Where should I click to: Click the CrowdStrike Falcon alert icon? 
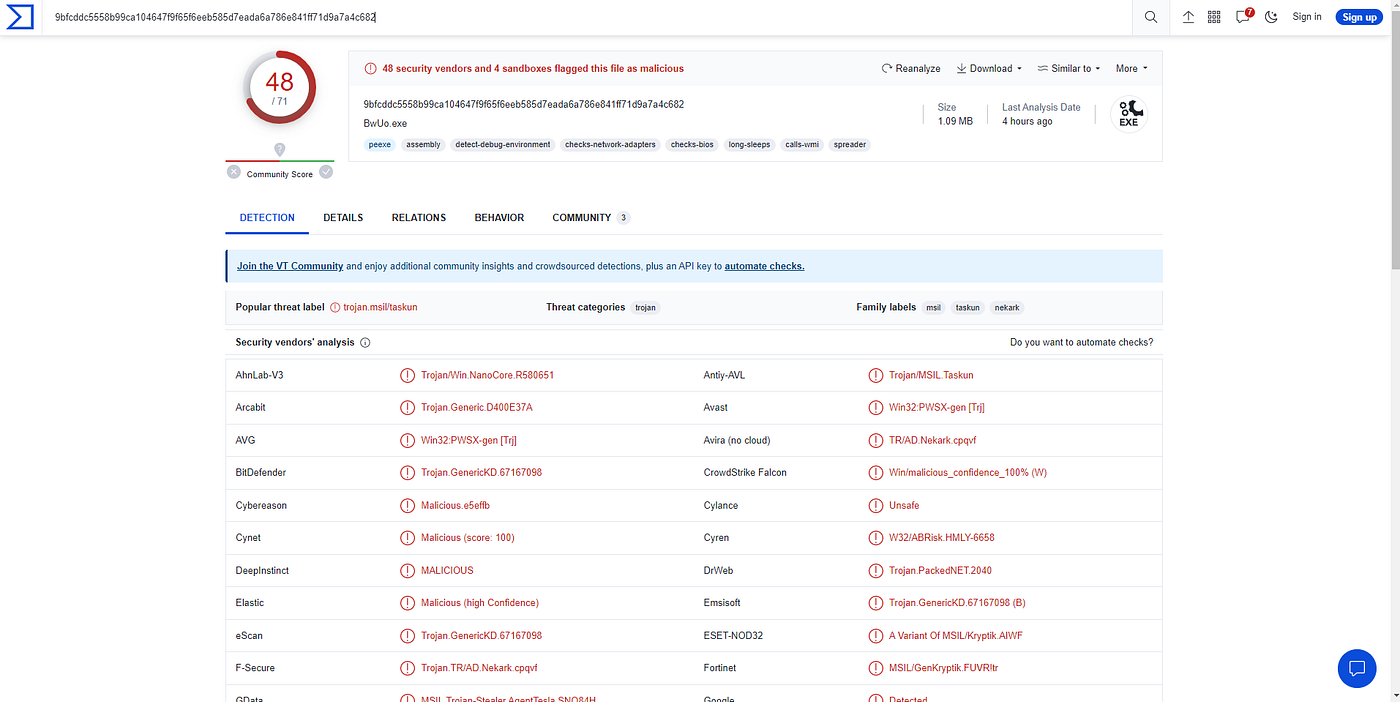[876, 473]
